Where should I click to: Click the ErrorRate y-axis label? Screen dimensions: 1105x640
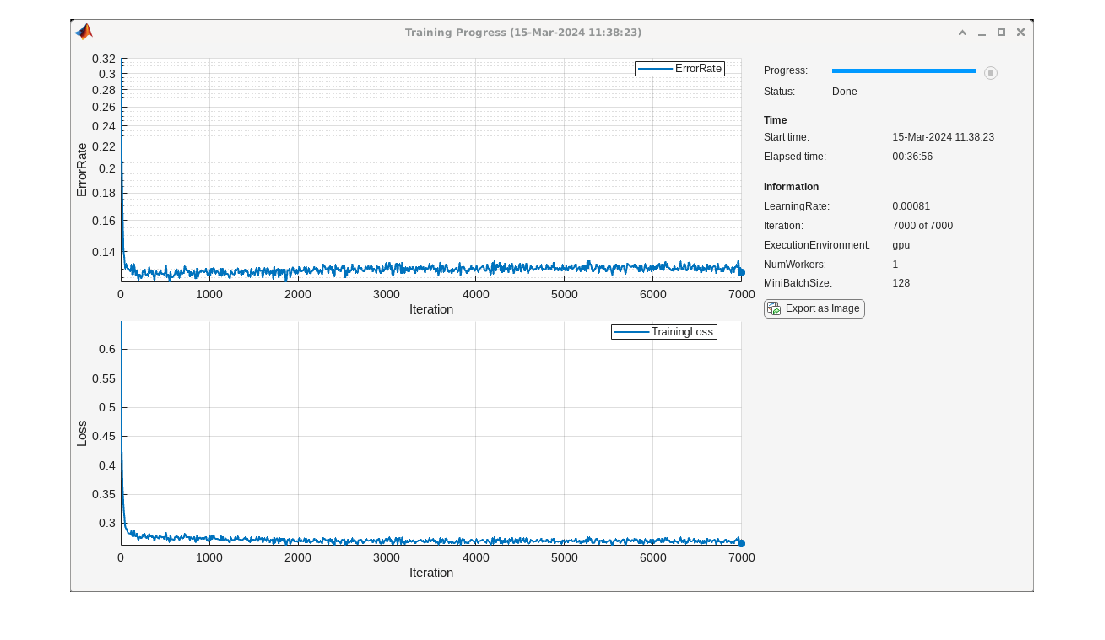[x=82, y=169]
